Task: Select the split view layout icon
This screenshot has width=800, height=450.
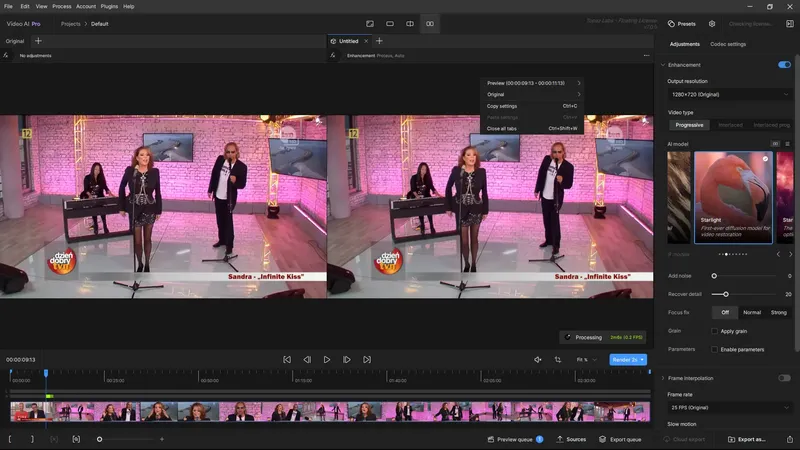Action: 410,24
